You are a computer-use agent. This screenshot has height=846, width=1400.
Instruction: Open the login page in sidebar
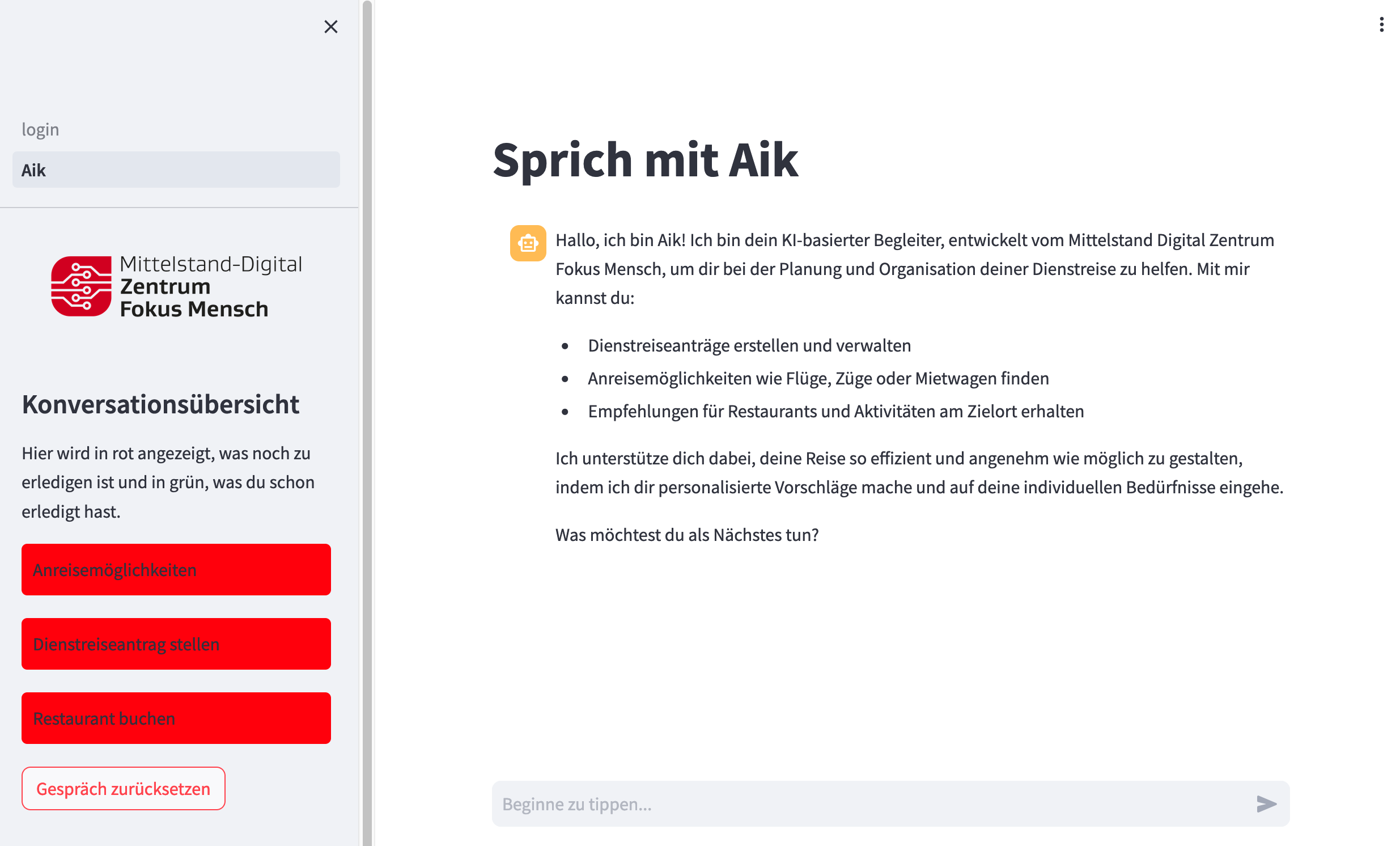[40, 130]
